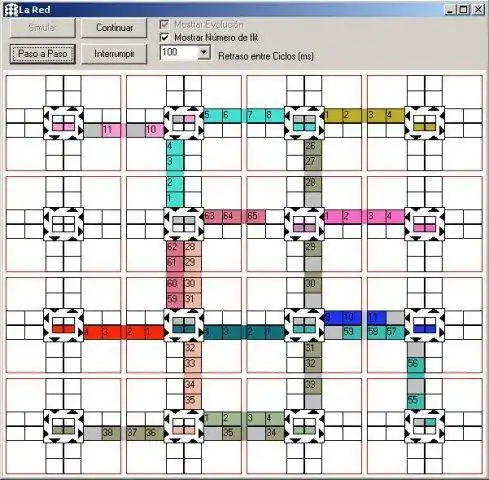Image resolution: width=489 pixels, height=480 pixels.
Task: Click the rose flit numbered 64
Action: point(231,216)
